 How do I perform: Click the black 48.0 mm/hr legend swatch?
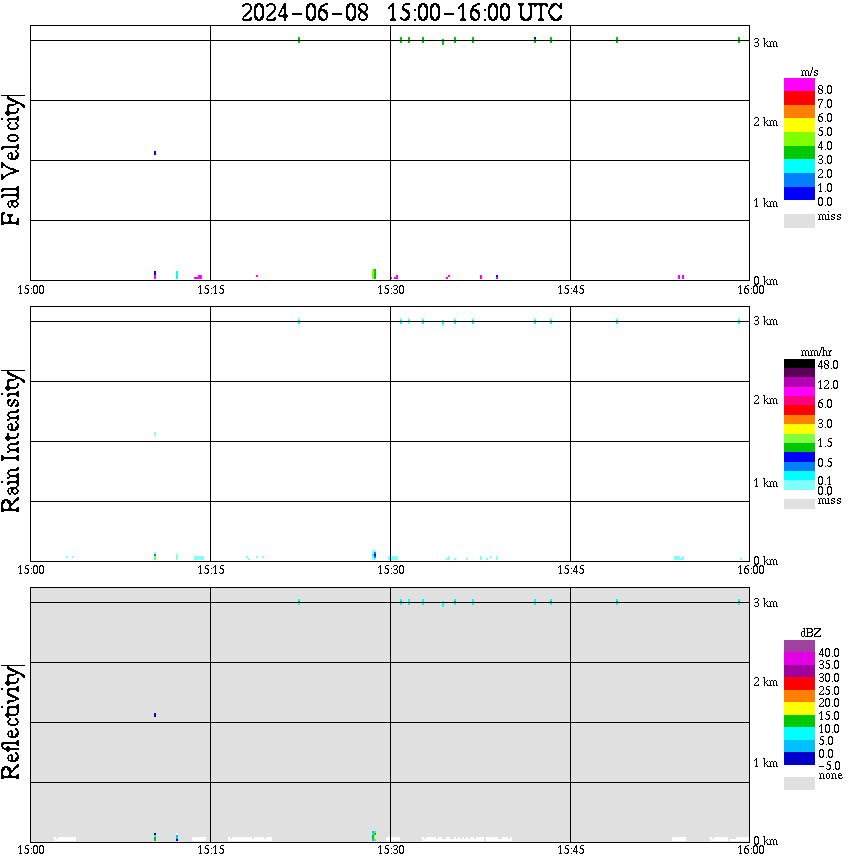point(799,364)
